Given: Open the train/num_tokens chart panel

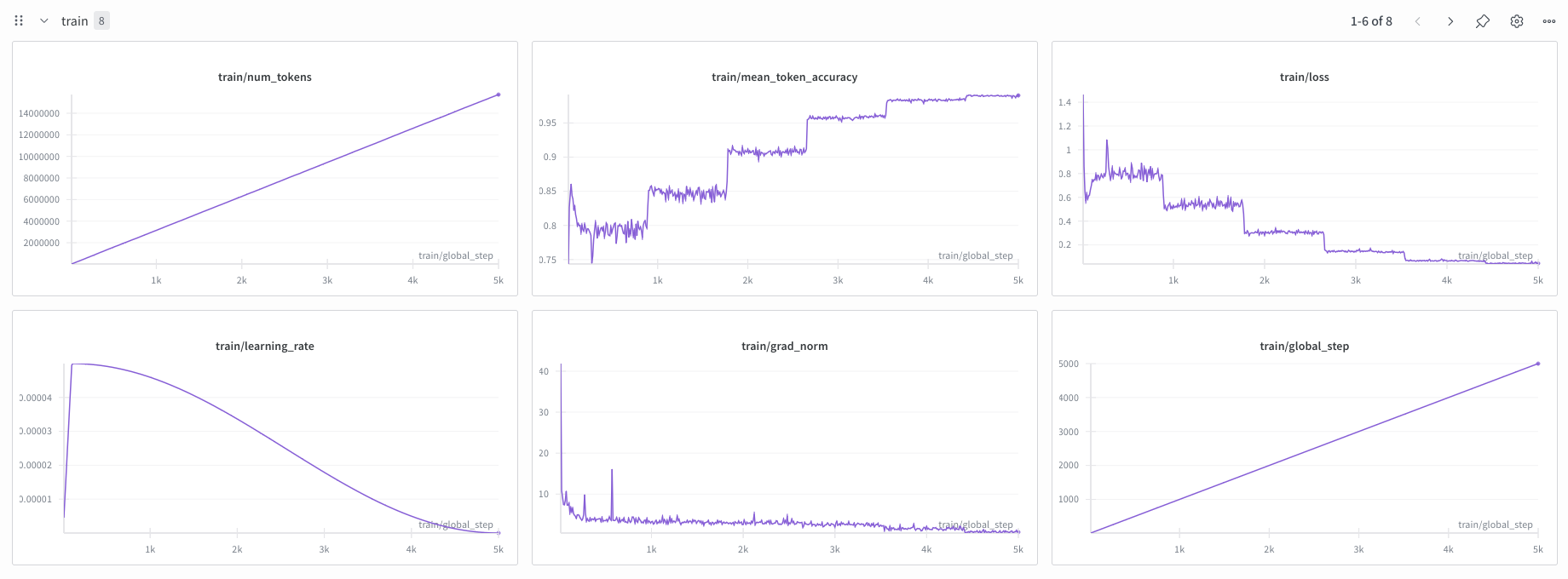Looking at the screenshot, I should 264,170.
